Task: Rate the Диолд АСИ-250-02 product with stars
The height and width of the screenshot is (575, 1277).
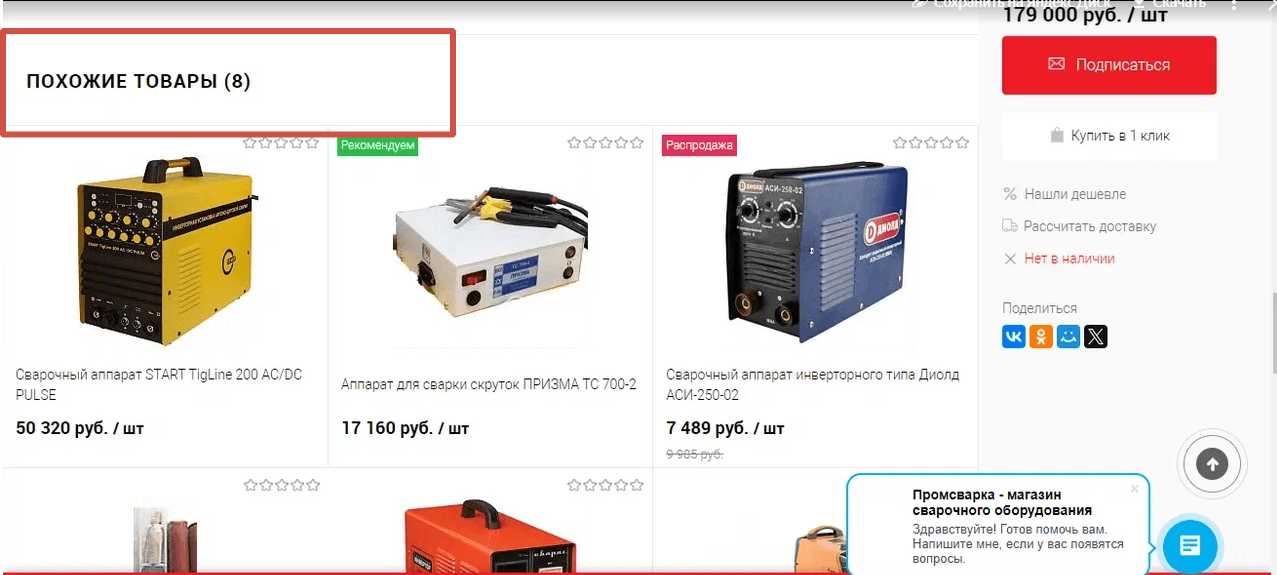Action: click(931, 143)
